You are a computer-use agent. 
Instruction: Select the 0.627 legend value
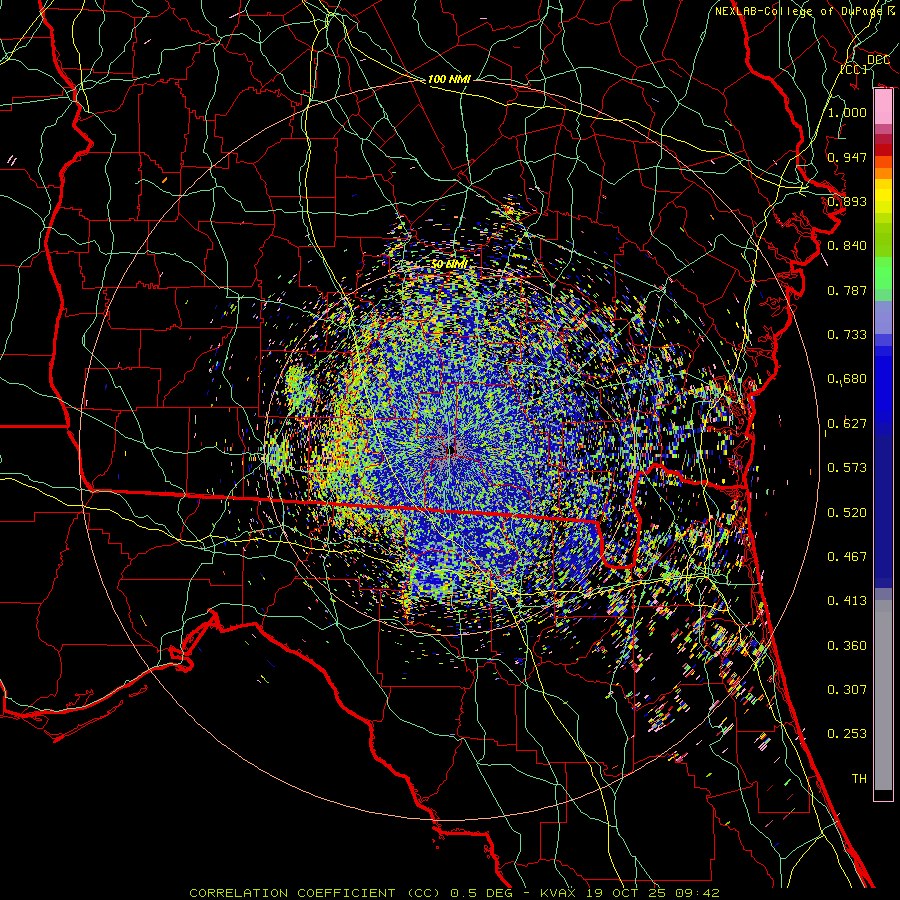pyautogui.click(x=847, y=424)
